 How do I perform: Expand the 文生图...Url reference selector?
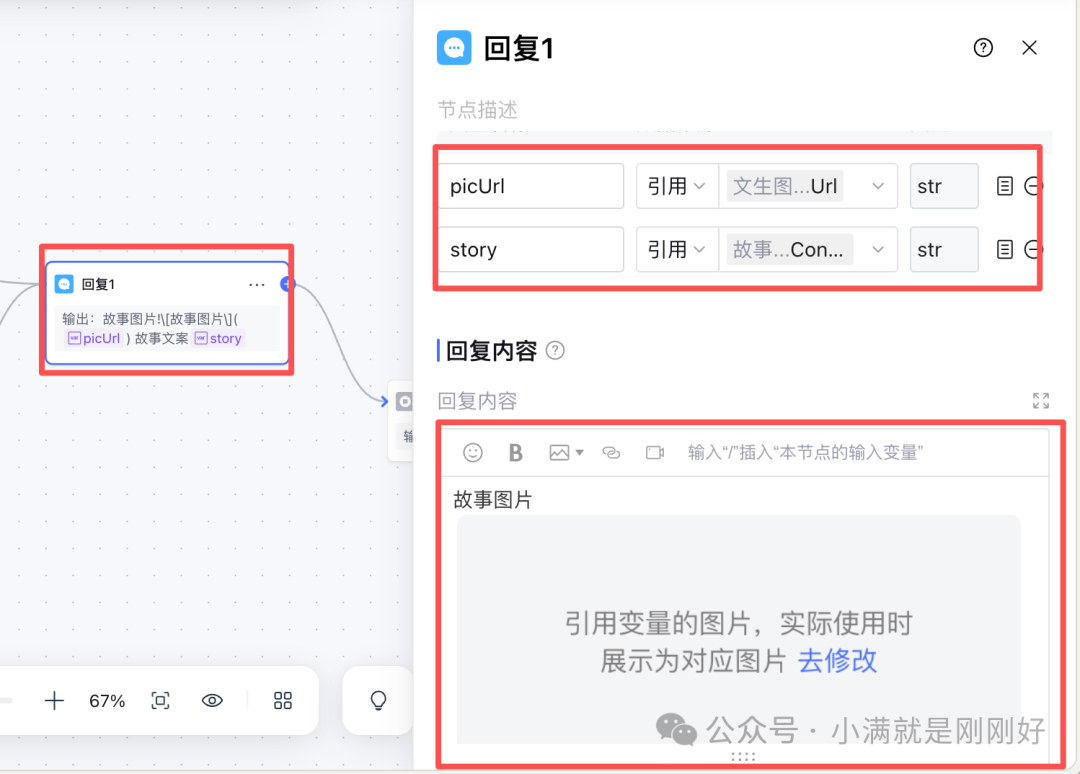point(808,186)
